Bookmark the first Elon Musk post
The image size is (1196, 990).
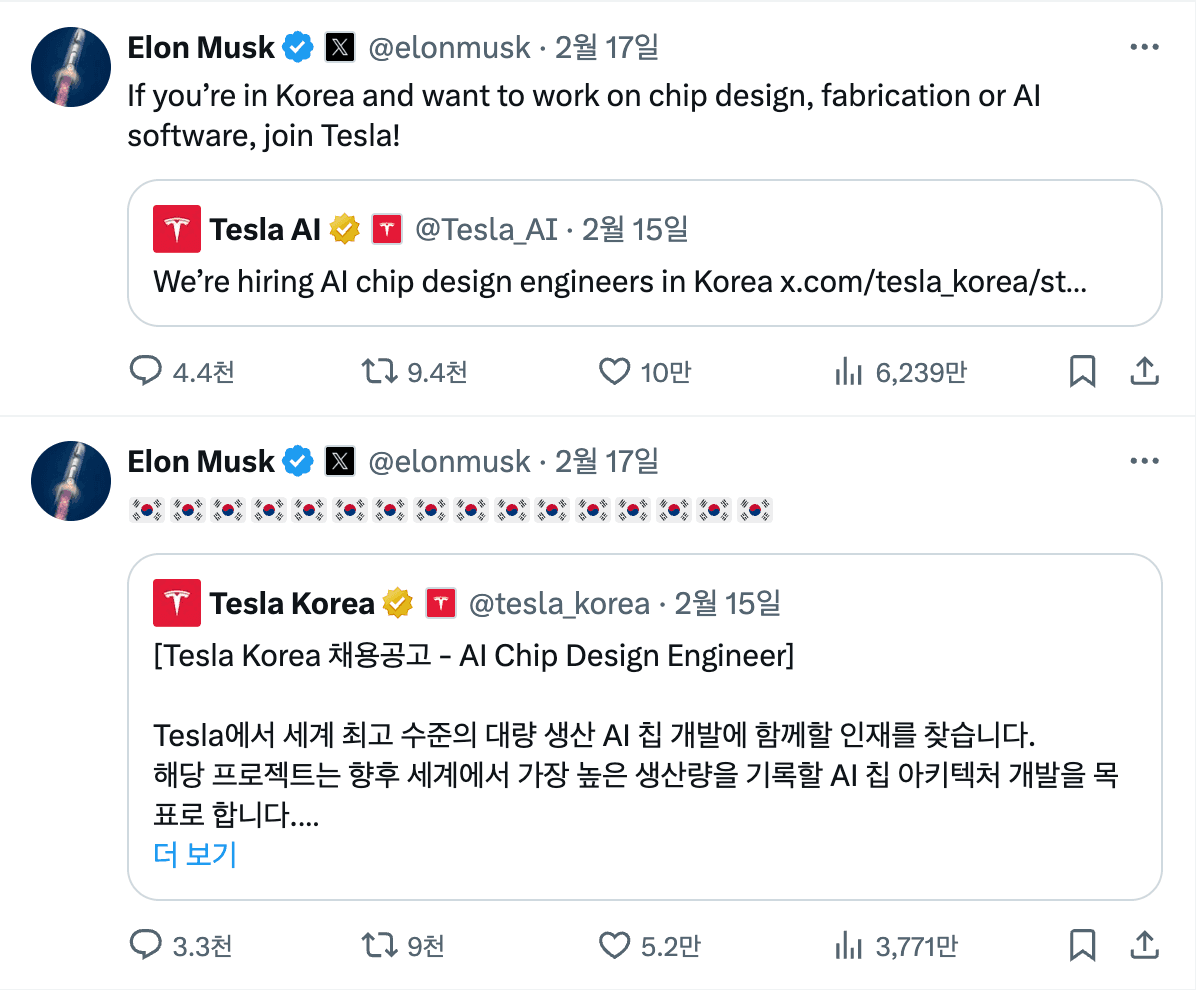click(1082, 372)
